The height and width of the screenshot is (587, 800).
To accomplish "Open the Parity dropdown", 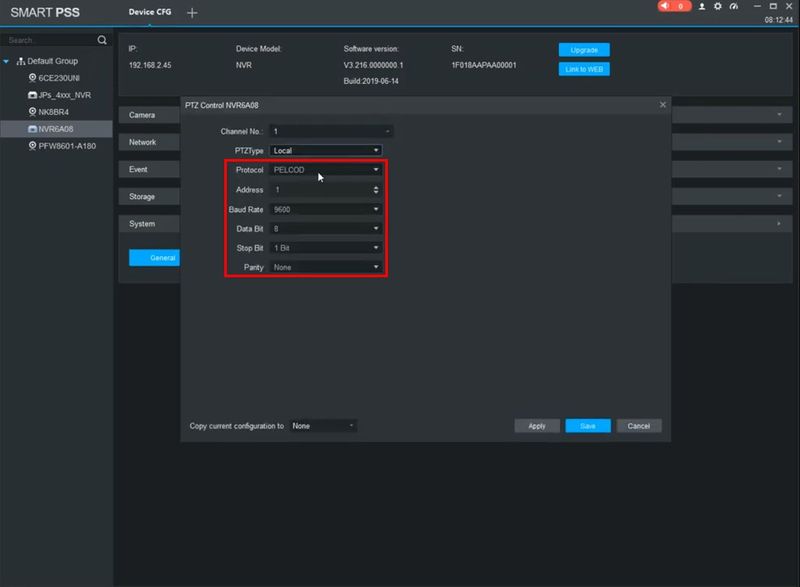I will click(326, 267).
